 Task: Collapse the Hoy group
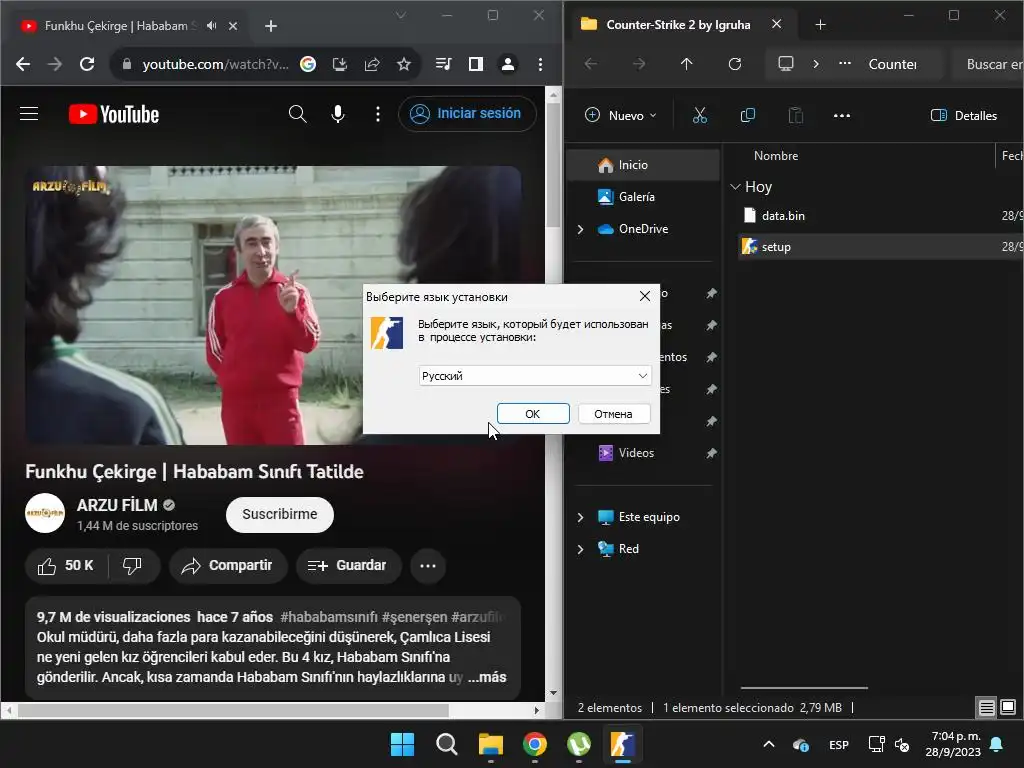pyautogui.click(x=735, y=187)
